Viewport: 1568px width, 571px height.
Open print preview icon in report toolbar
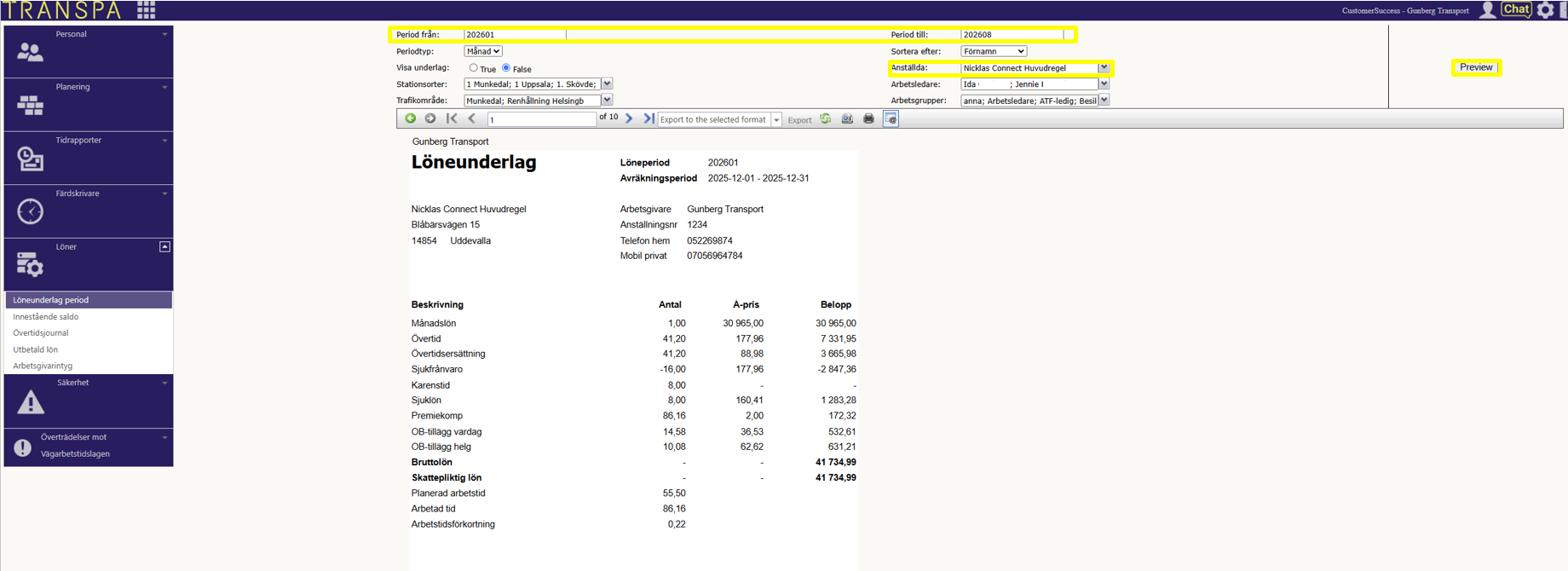847,118
